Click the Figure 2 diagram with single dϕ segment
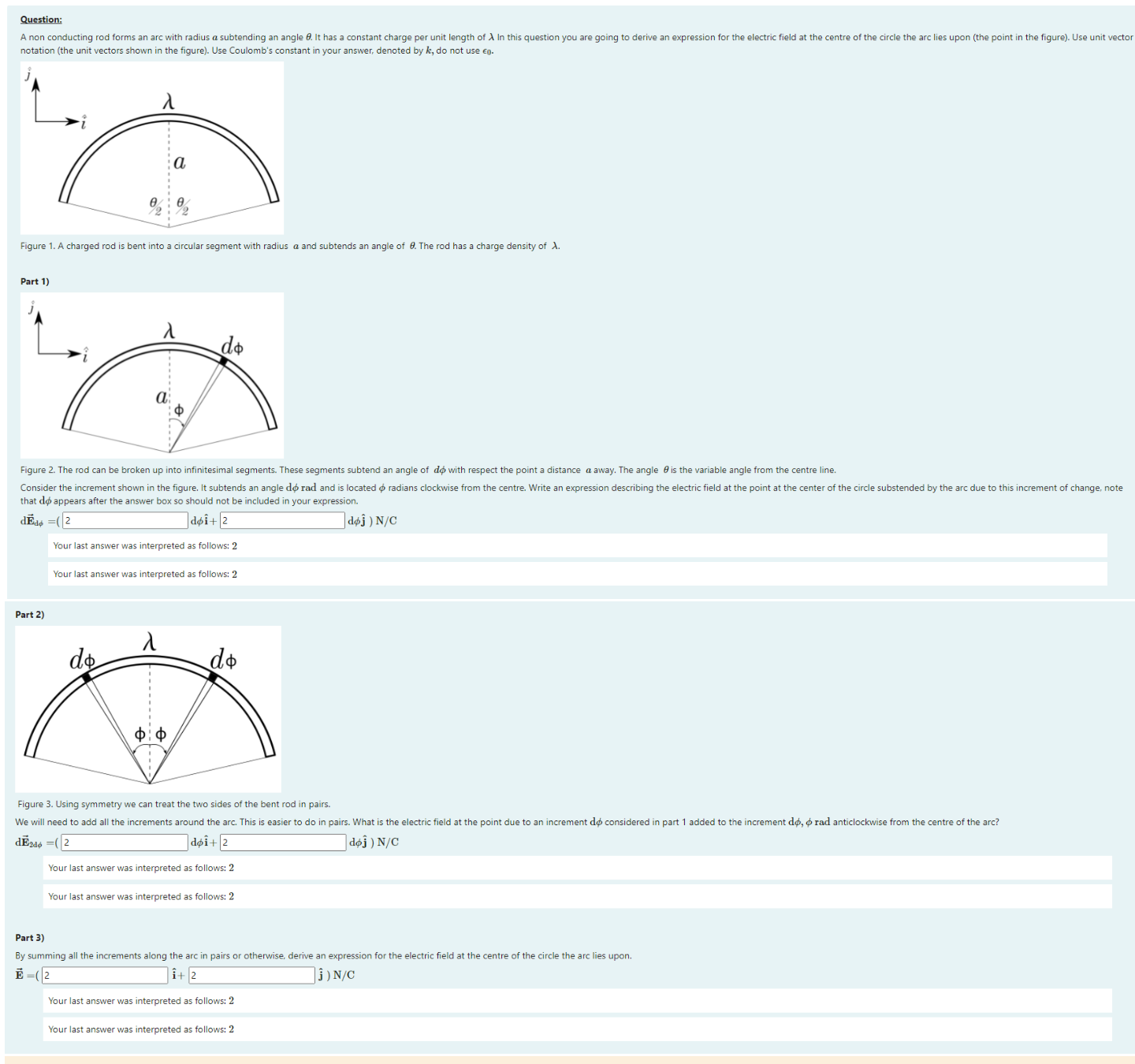Image resolution: width=1135 pixels, height=1064 pixels. (152, 376)
